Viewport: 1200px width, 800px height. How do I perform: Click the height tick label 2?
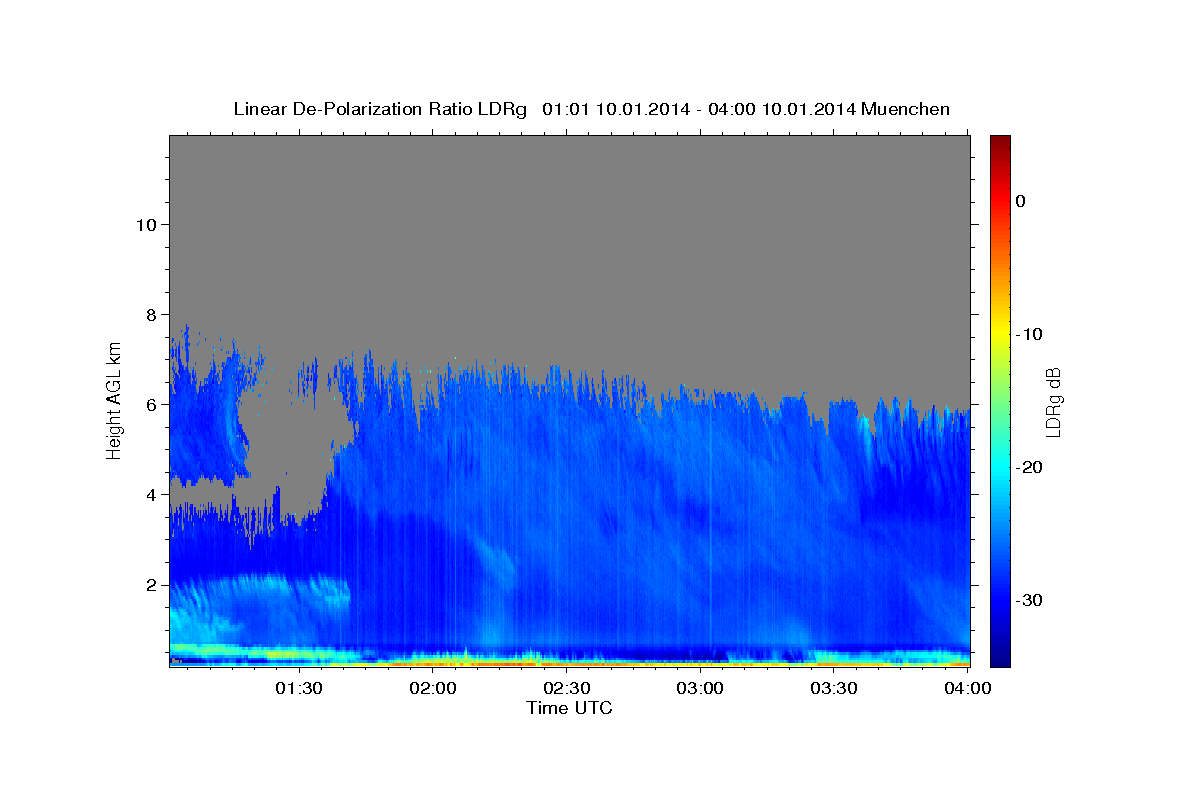[150, 584]
